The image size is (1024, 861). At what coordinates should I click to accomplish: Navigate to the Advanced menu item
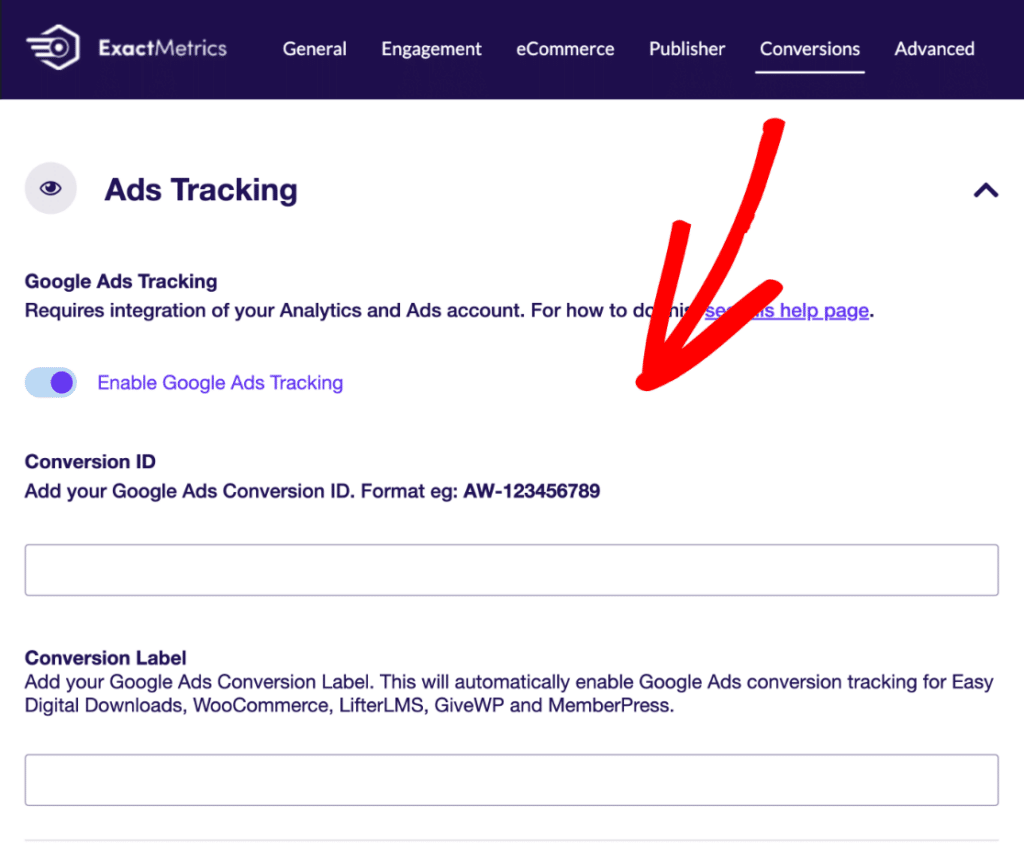click(934, 48)
